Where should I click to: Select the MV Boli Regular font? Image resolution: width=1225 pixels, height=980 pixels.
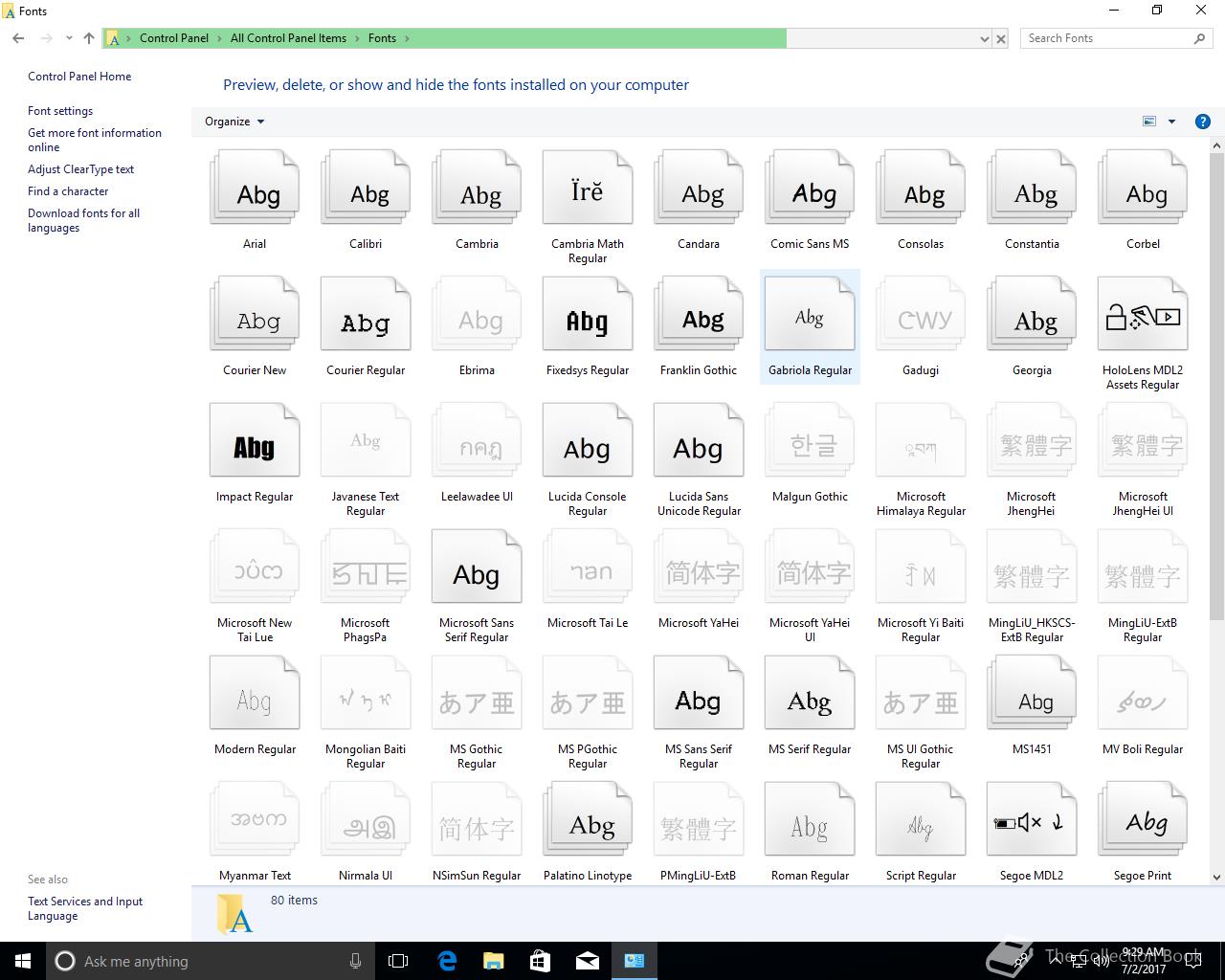click(x=1143, y=705)
